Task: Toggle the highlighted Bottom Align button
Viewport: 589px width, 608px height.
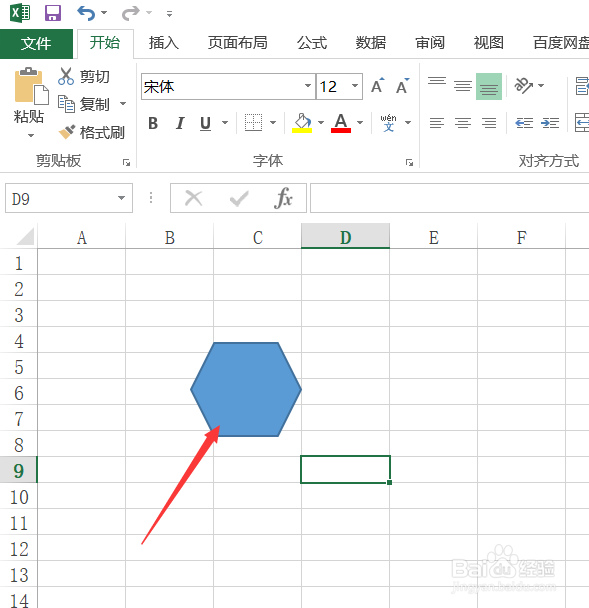Action: coord(489,86)
